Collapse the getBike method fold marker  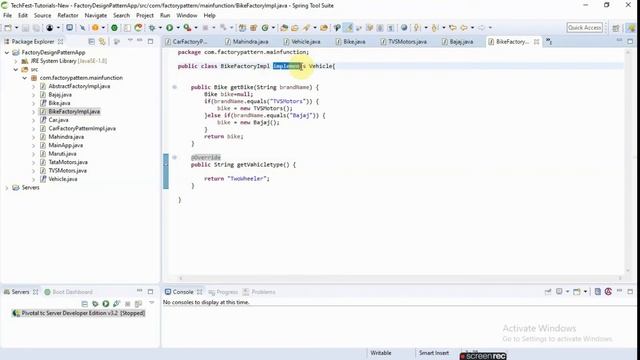click(174, 87)
